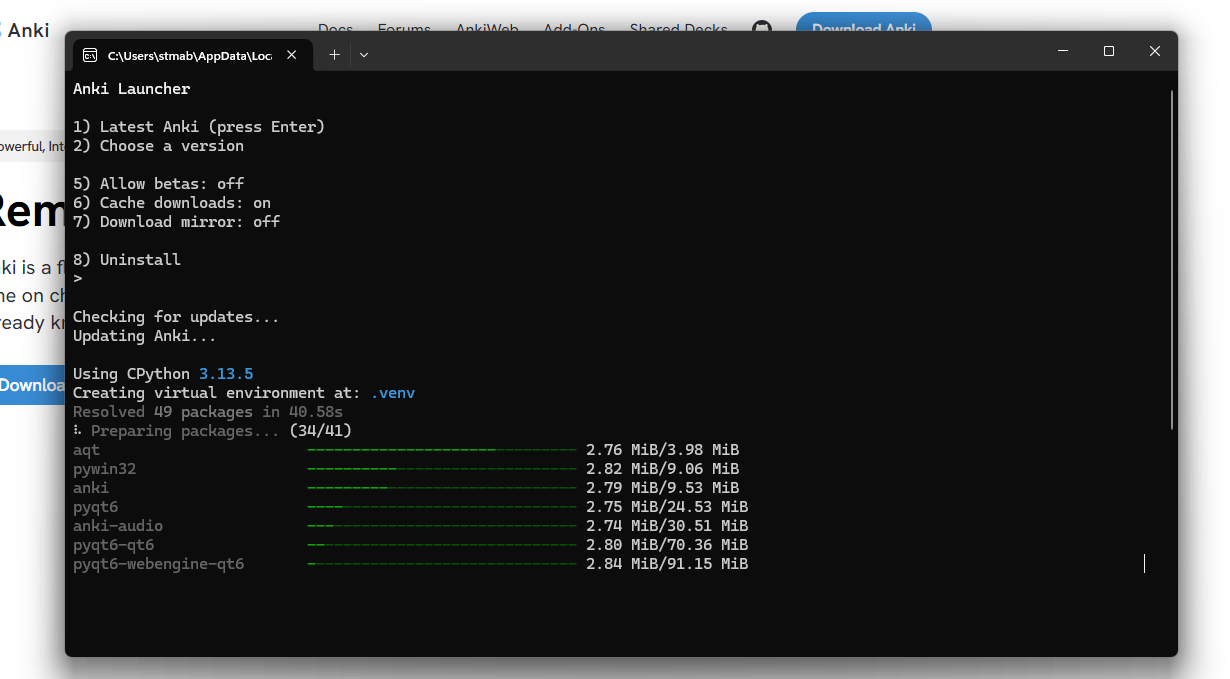Click 'anki-audio' package name

(118, 526)
